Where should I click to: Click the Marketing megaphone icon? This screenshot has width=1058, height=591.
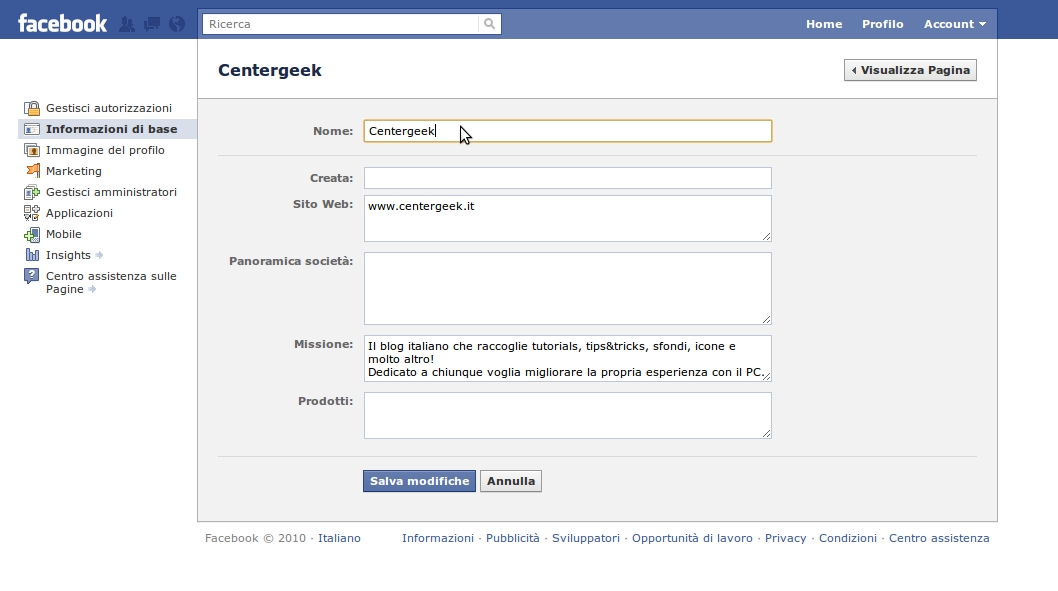click(x=32, y=171)
